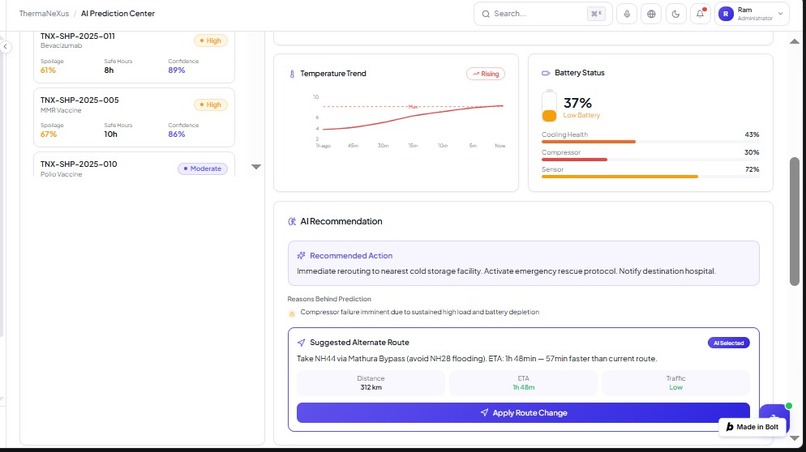Click the main vertical scrollbar thumb
The width and height of the screenshot is (806, 452).
pos(794,221)
